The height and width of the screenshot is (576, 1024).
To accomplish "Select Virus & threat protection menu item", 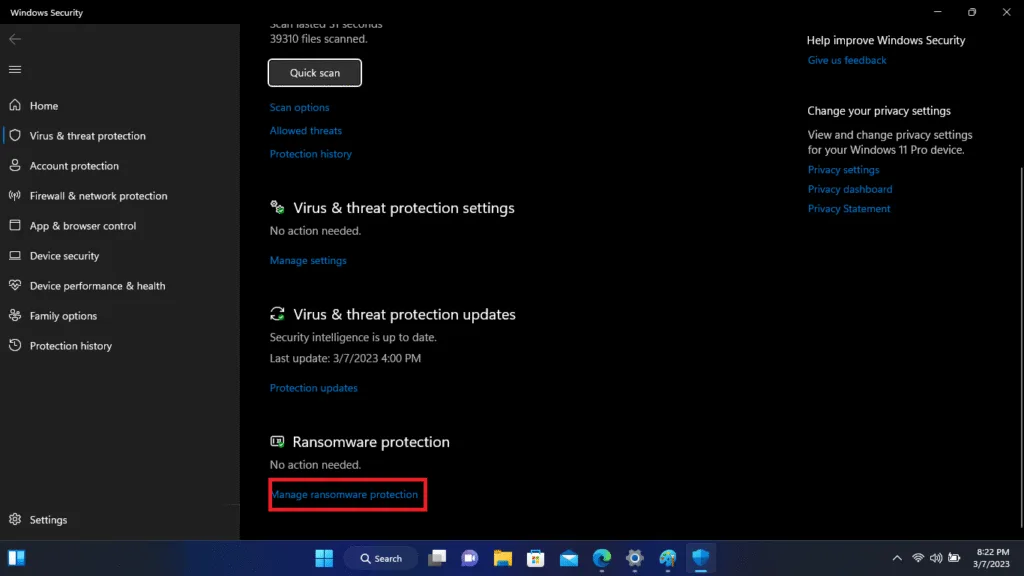I will [x=88, y=136].
